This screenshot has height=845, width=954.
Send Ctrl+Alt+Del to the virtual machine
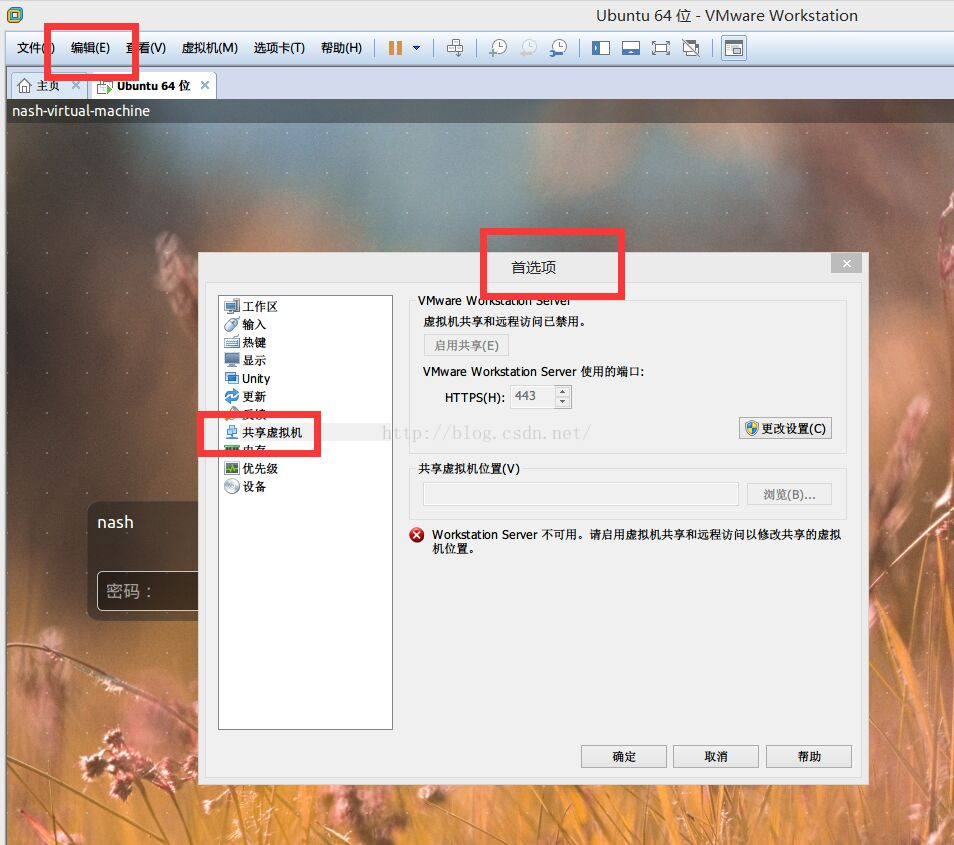click(455, 47)
